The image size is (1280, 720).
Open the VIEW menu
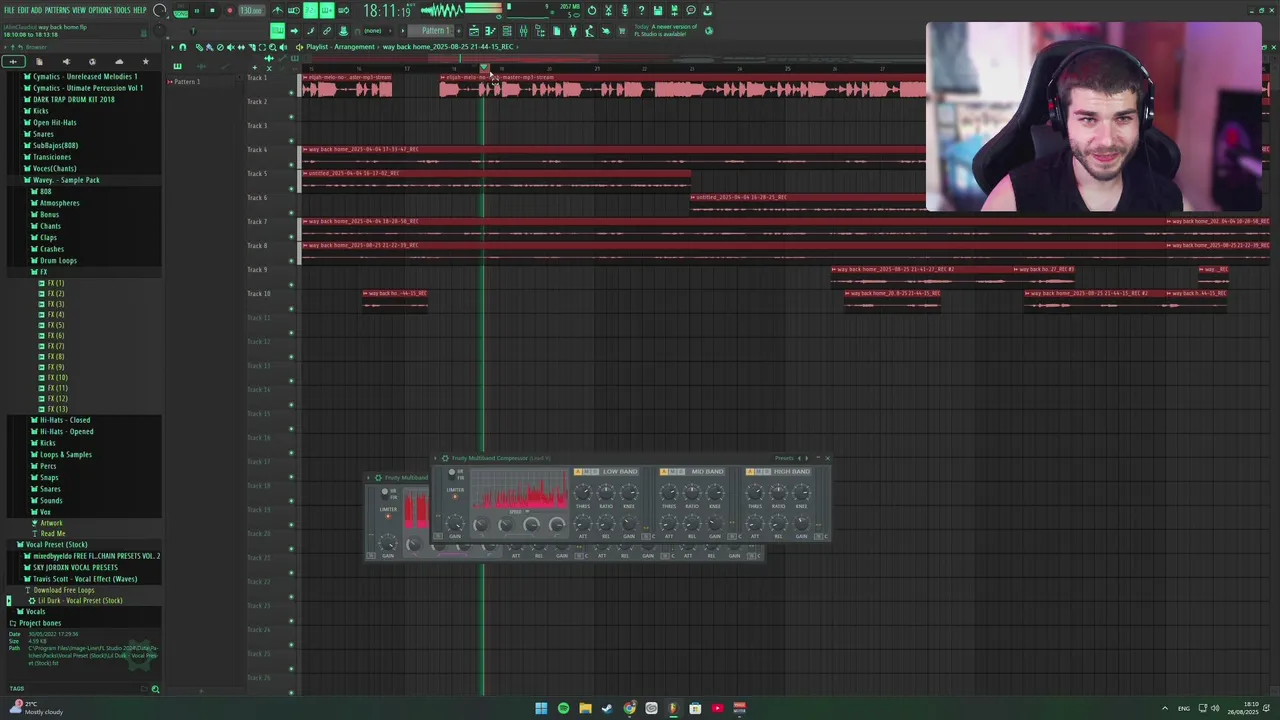pyautogui.click(x=79, y=10)
